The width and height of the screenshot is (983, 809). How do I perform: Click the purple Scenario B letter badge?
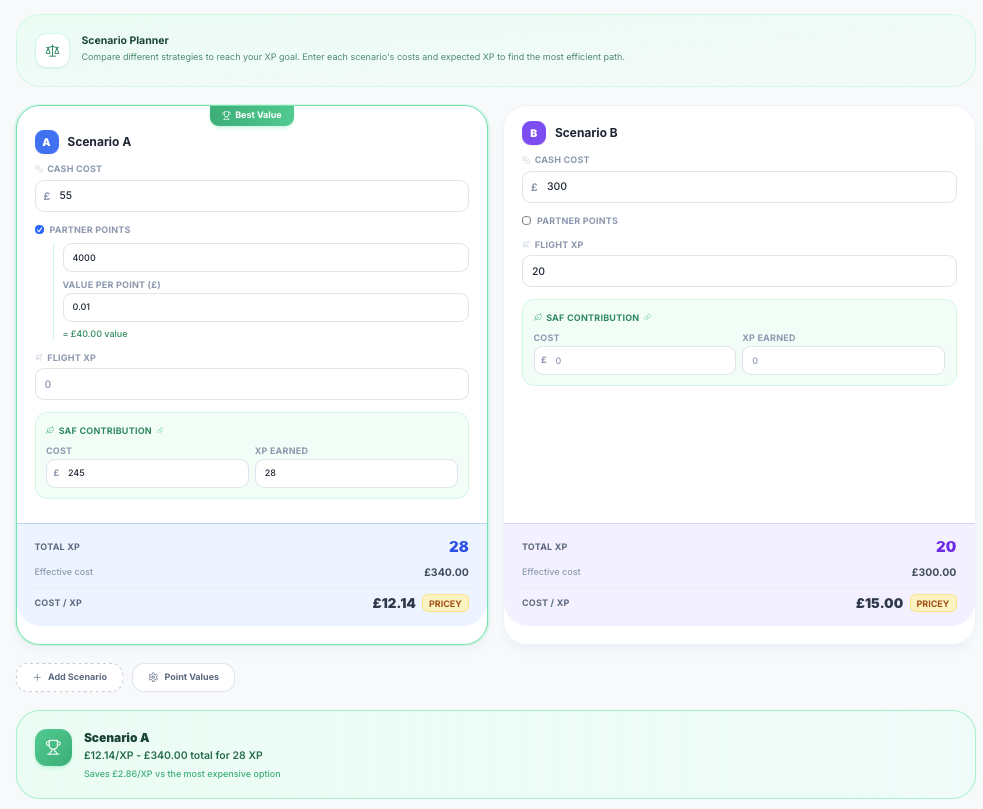[x=534, y=133]
